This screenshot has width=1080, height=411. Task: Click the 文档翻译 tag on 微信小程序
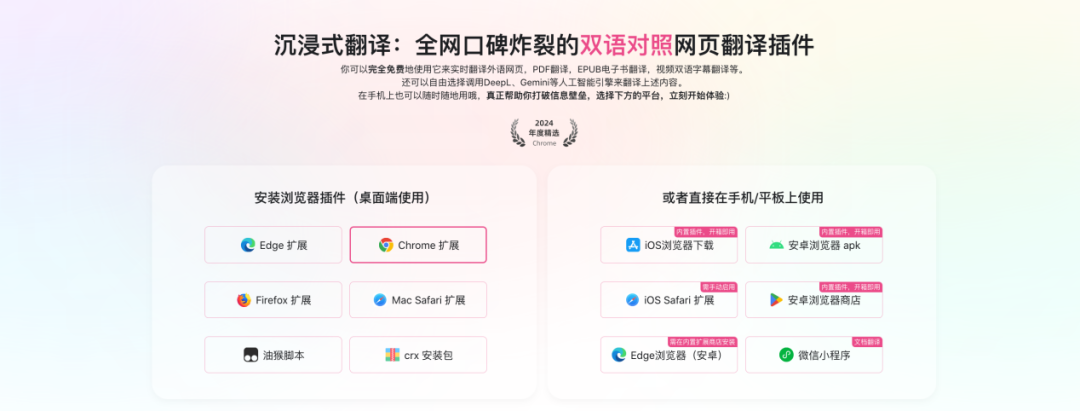[x=867, y=341]
